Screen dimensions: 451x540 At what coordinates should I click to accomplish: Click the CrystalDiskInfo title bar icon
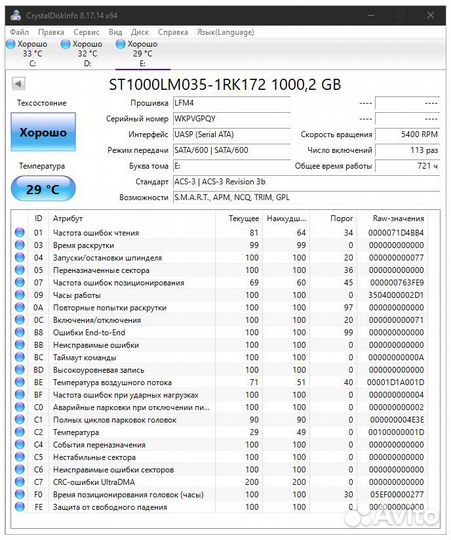tap(15, 15)
